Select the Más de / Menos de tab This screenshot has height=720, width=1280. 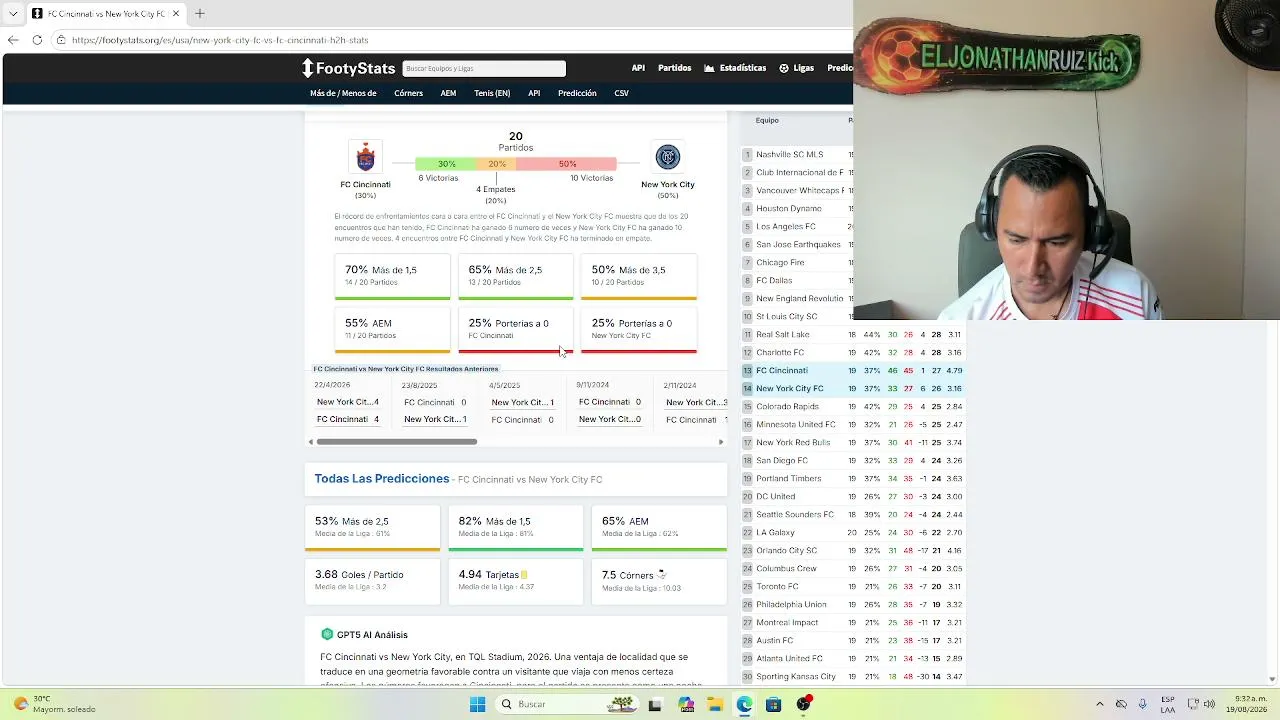pos(343,93)
